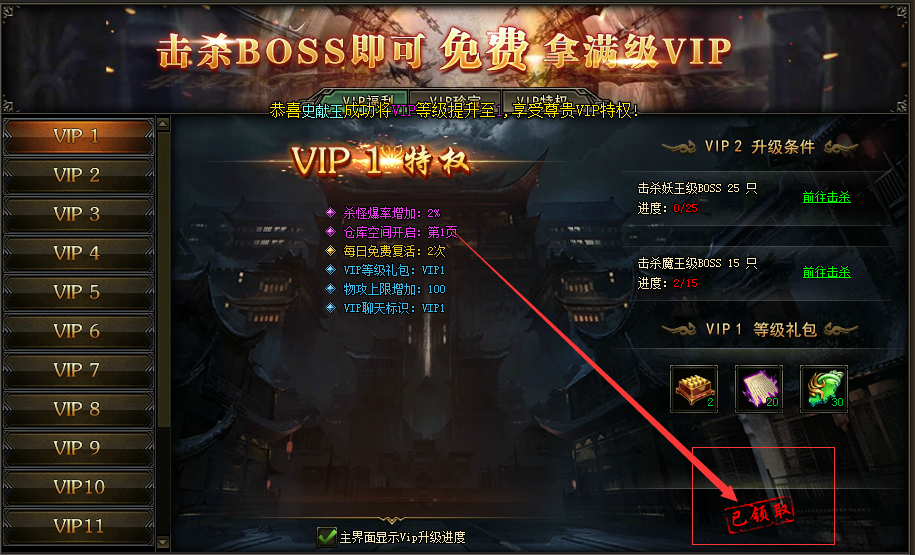This screenshot has width=915, height=555.
Task: Click the red 已领取 claimed stamp
Action: point(760,514)
